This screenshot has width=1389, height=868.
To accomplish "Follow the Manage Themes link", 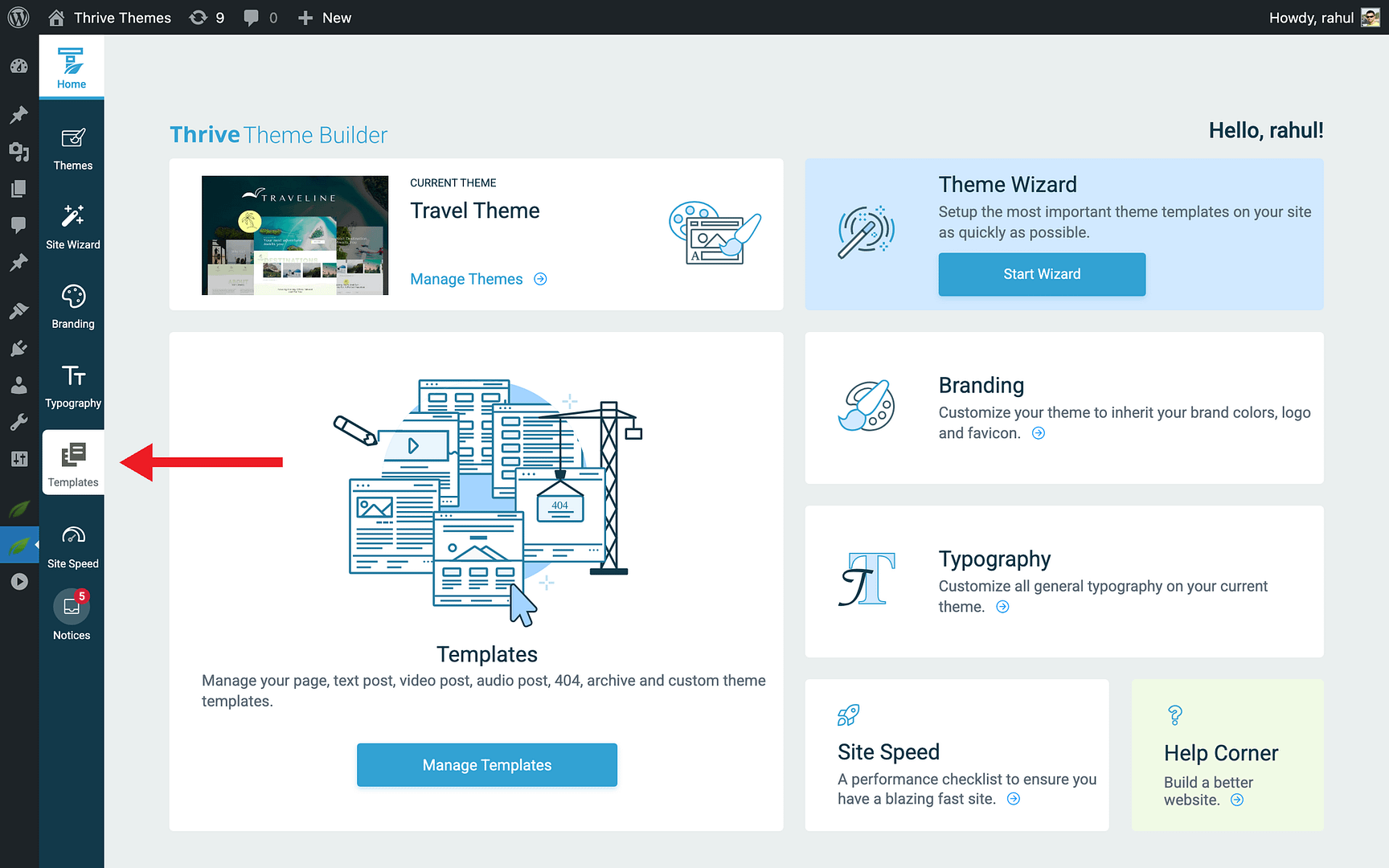I will pos(466,279).
